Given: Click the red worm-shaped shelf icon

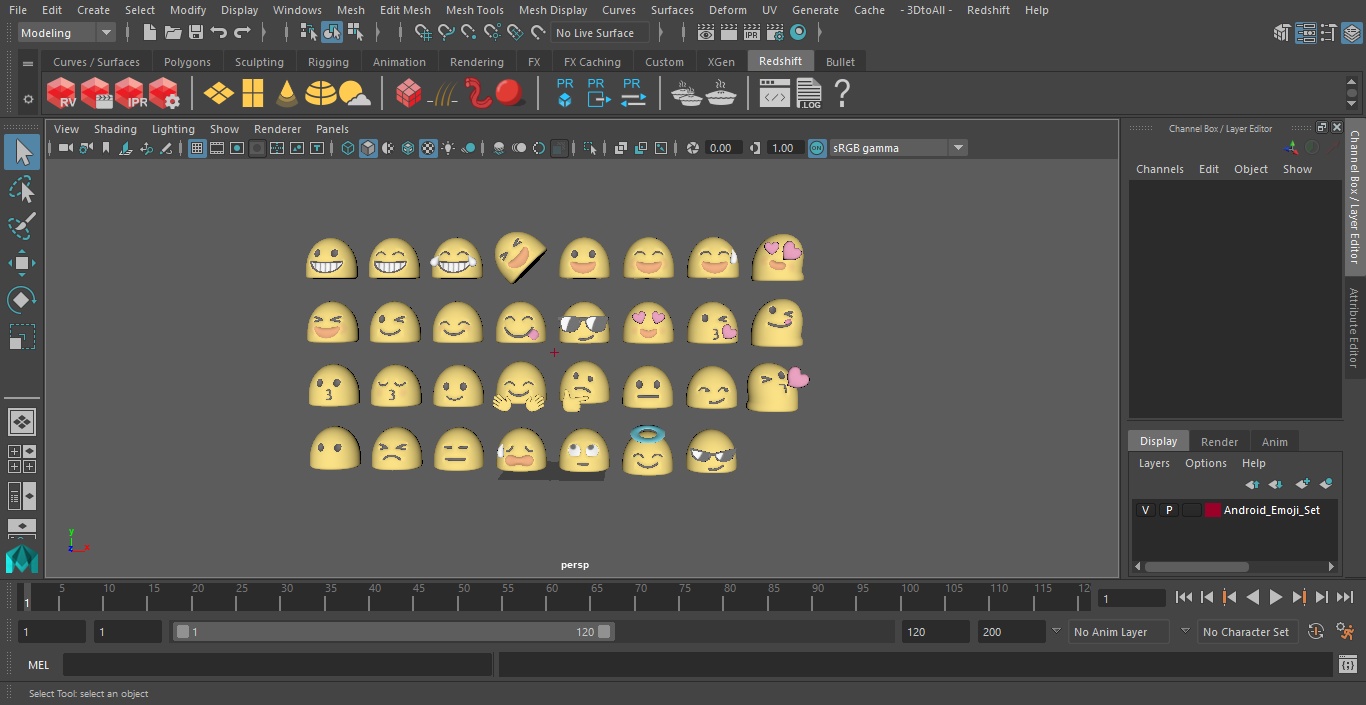Looking at the screenshot, I should (478, 94).
